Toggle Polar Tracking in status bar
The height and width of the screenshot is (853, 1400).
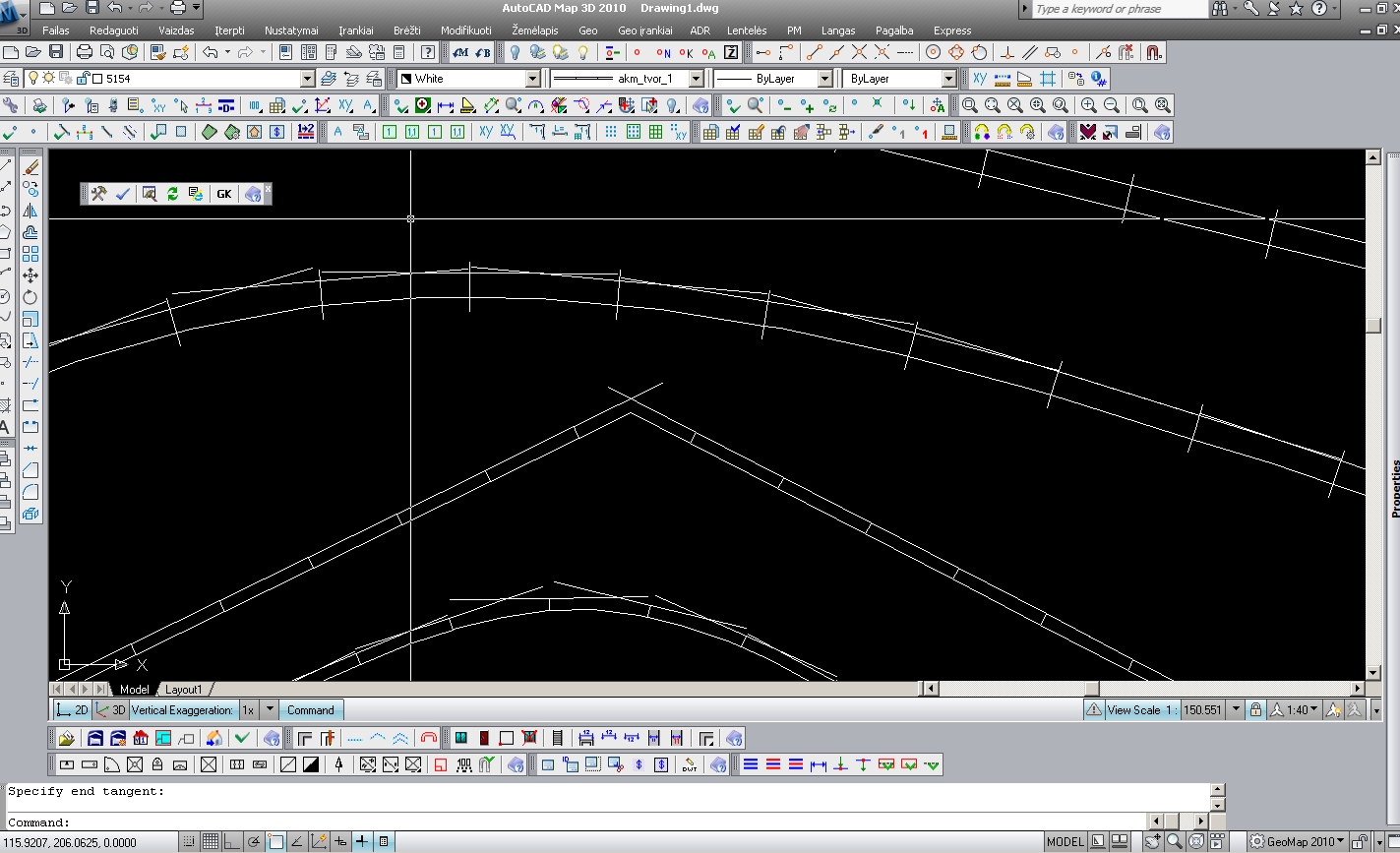tap(254, 842)
